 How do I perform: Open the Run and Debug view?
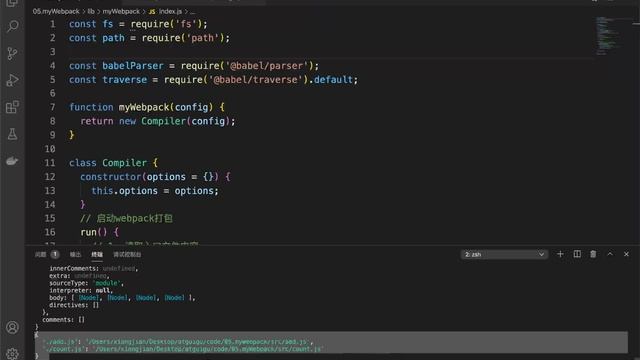tap(12, 80)
